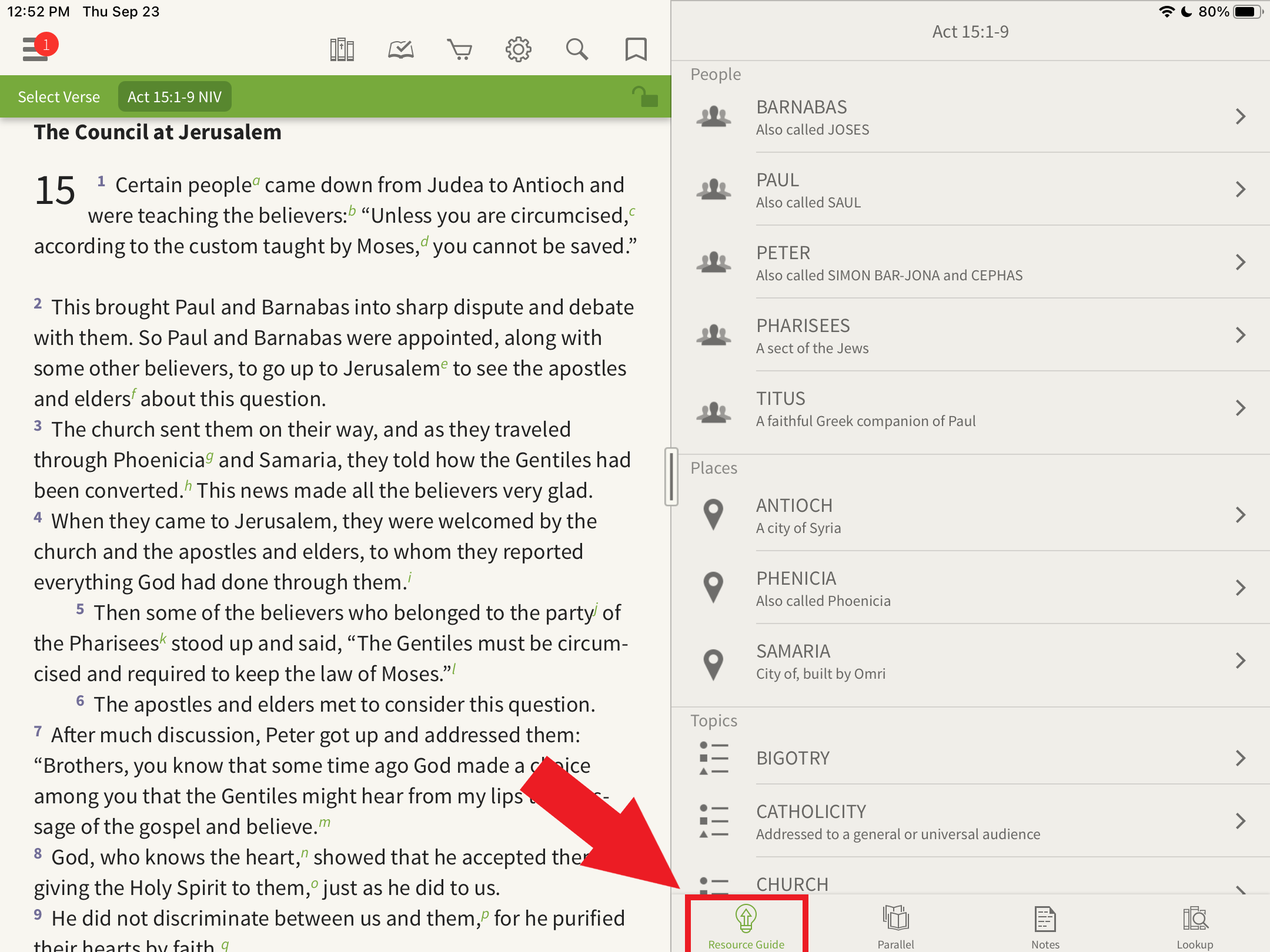Tap footnote e after 'Jerusalem'
The width and height of the screenshot is (1270, 952).
click(444, 364)
